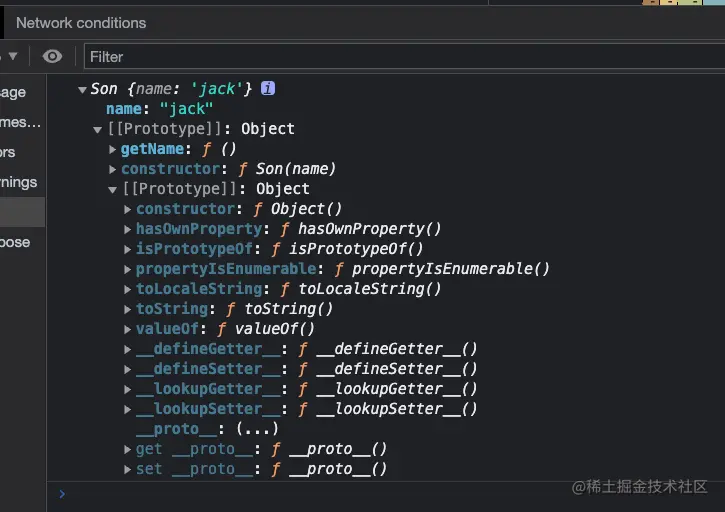Click the eye live expression icon
Viewport: 725px width, 512px height.
(52, 56)
